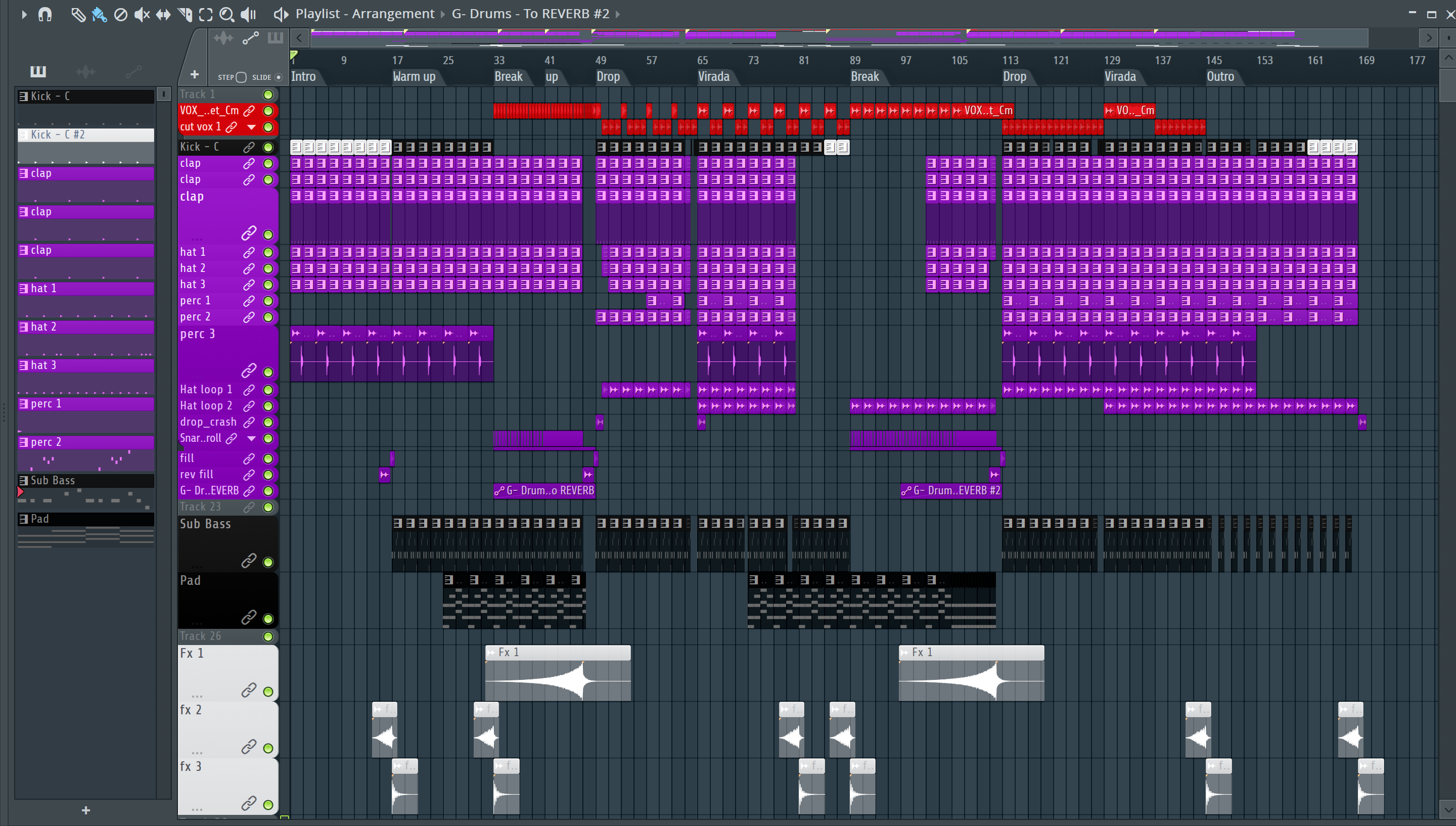Click the Playlist - Arrangement breadcrumb
This screenshot has height=826, width=1456.
coord(365,14)
